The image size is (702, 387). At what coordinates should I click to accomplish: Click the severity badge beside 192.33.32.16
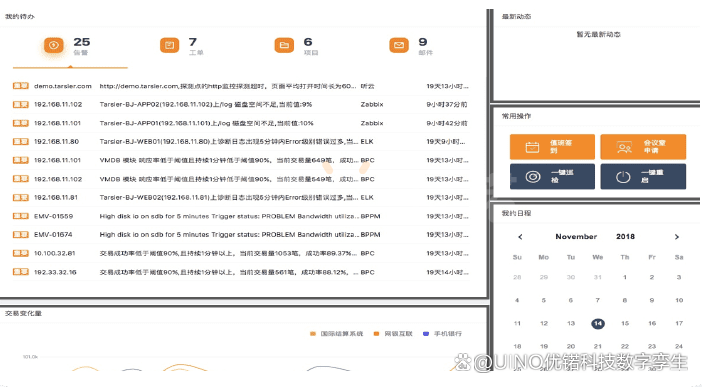(21, 272)
